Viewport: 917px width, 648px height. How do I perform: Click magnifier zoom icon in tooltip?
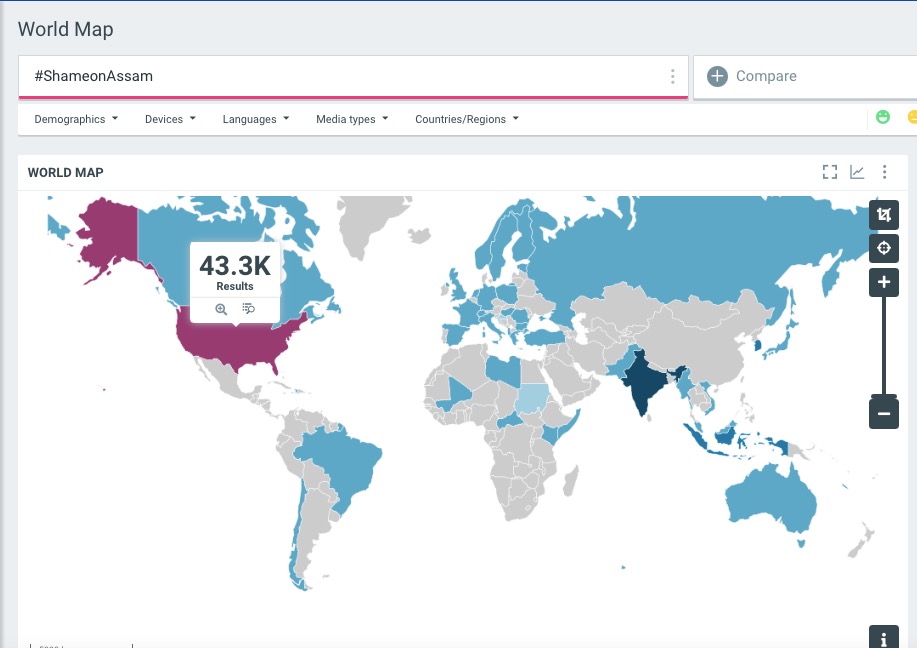click(221, 309)
